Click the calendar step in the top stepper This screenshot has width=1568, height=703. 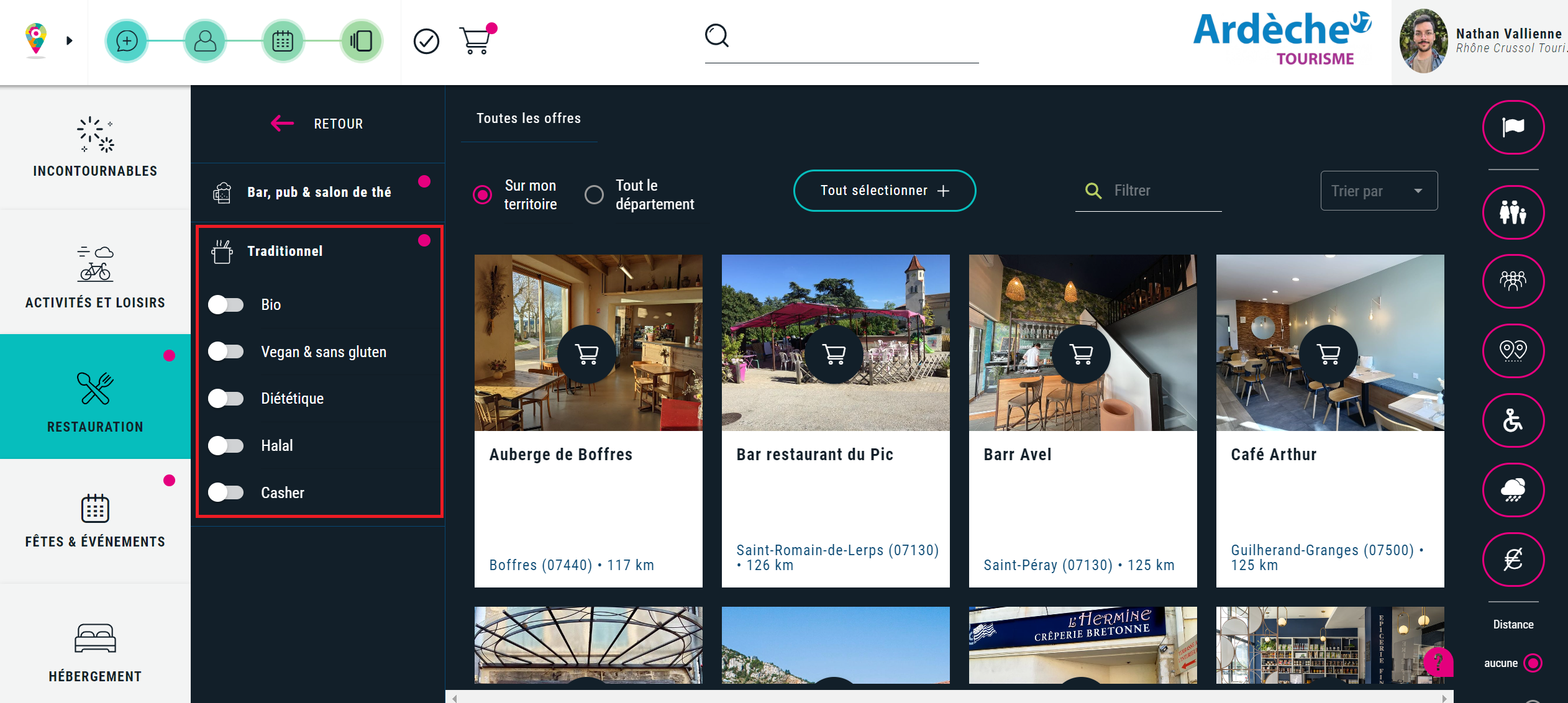coord(284,40)
